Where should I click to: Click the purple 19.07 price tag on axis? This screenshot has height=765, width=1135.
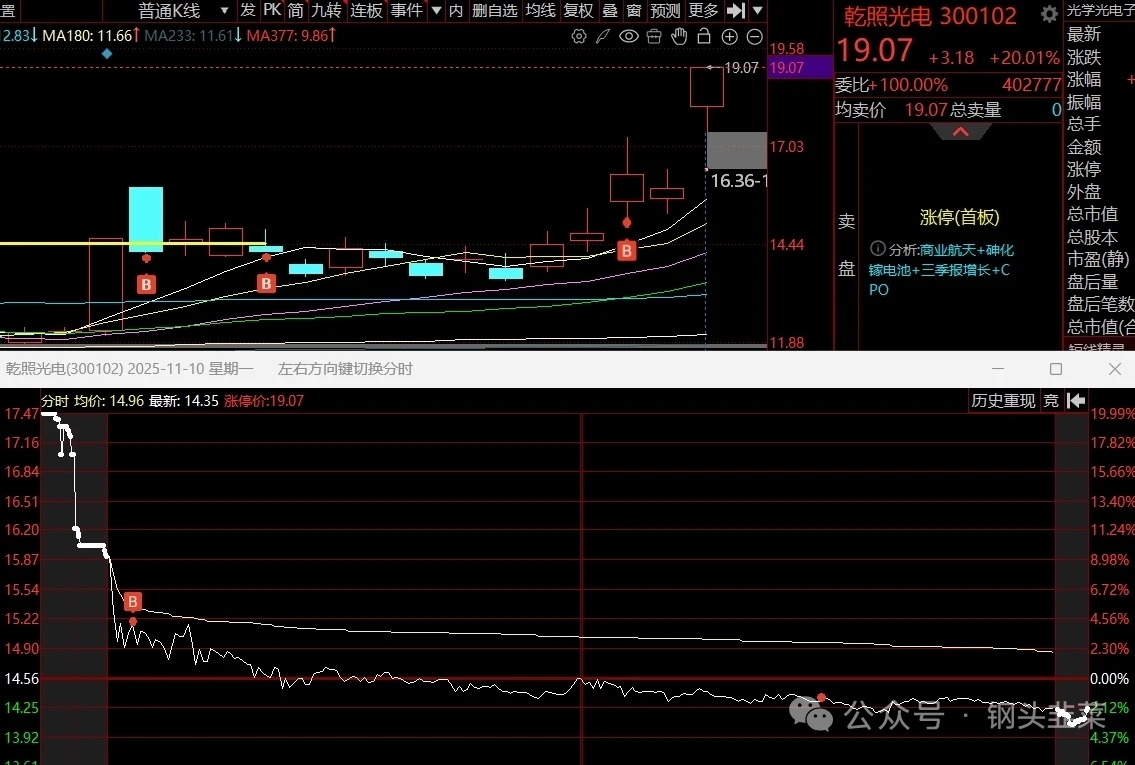(800, 68)
